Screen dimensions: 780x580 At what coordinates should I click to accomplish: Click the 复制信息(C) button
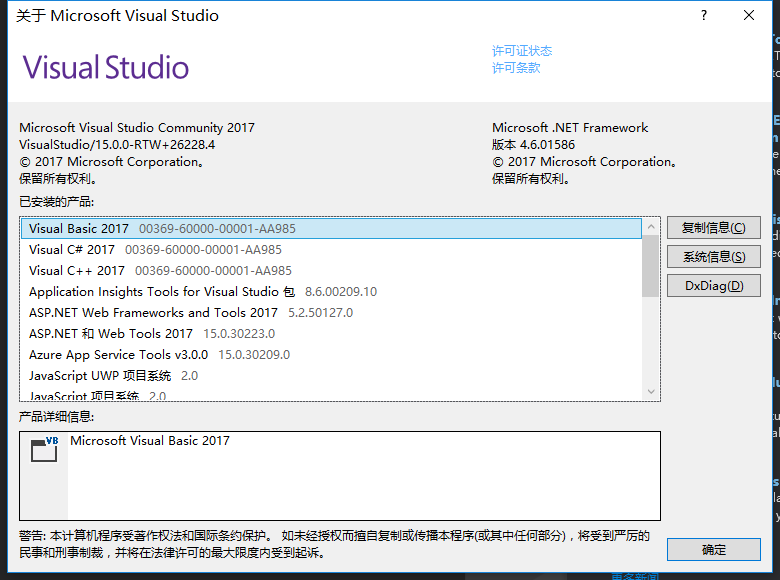click(713, 228)
